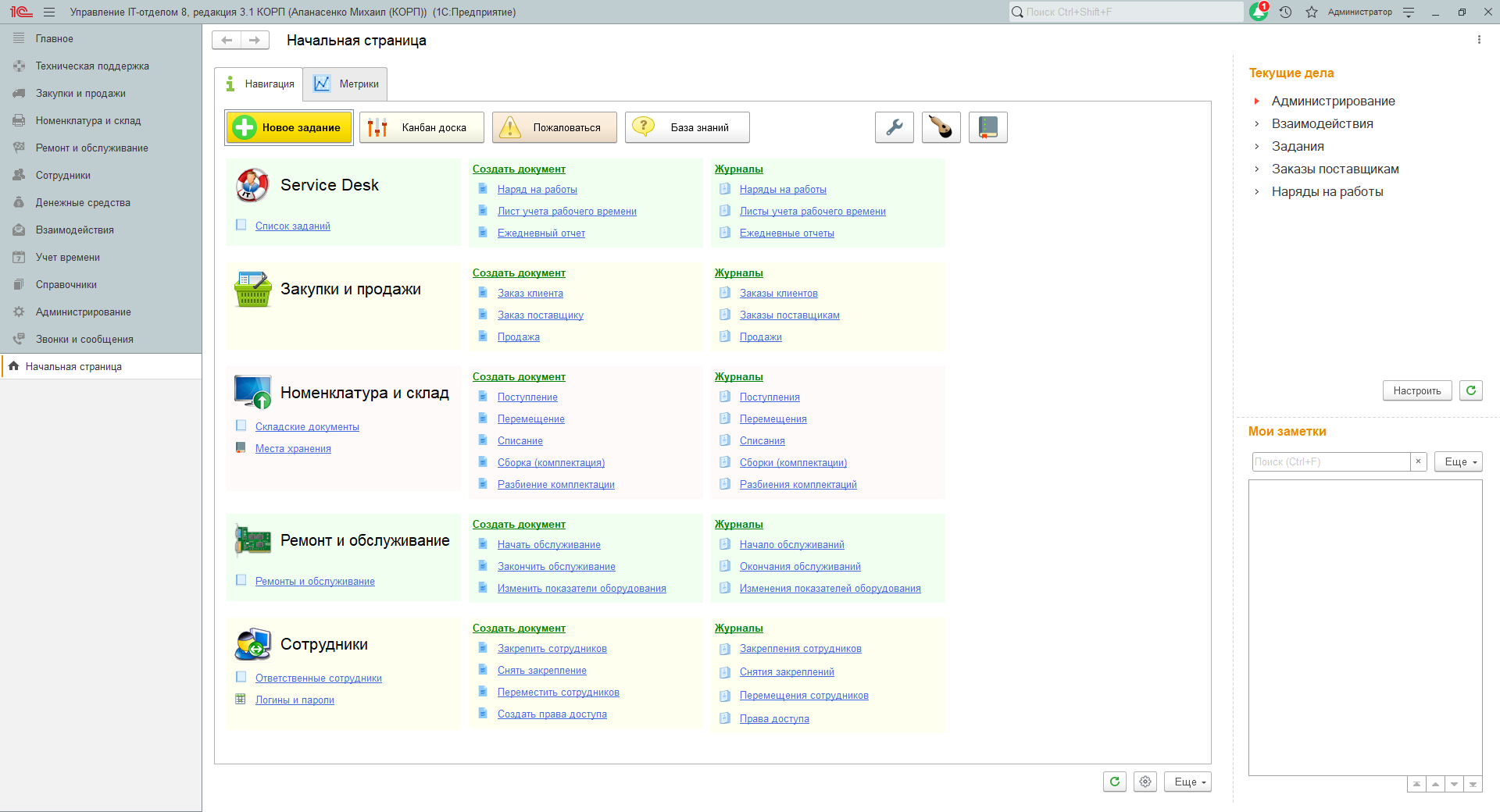Refresh the Текущие дела list

(x=1470, y=390)
